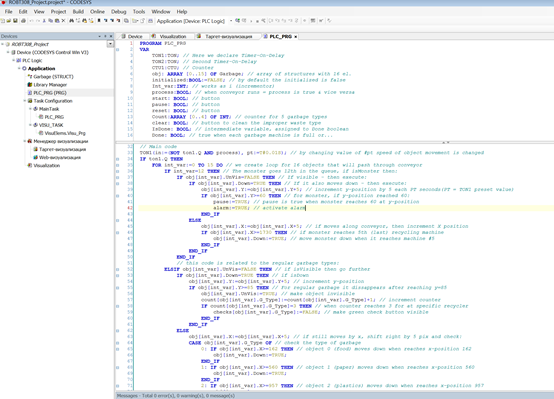
Task: Click the Clear Bookmarks red-marked icon
Action: [118, 21]
